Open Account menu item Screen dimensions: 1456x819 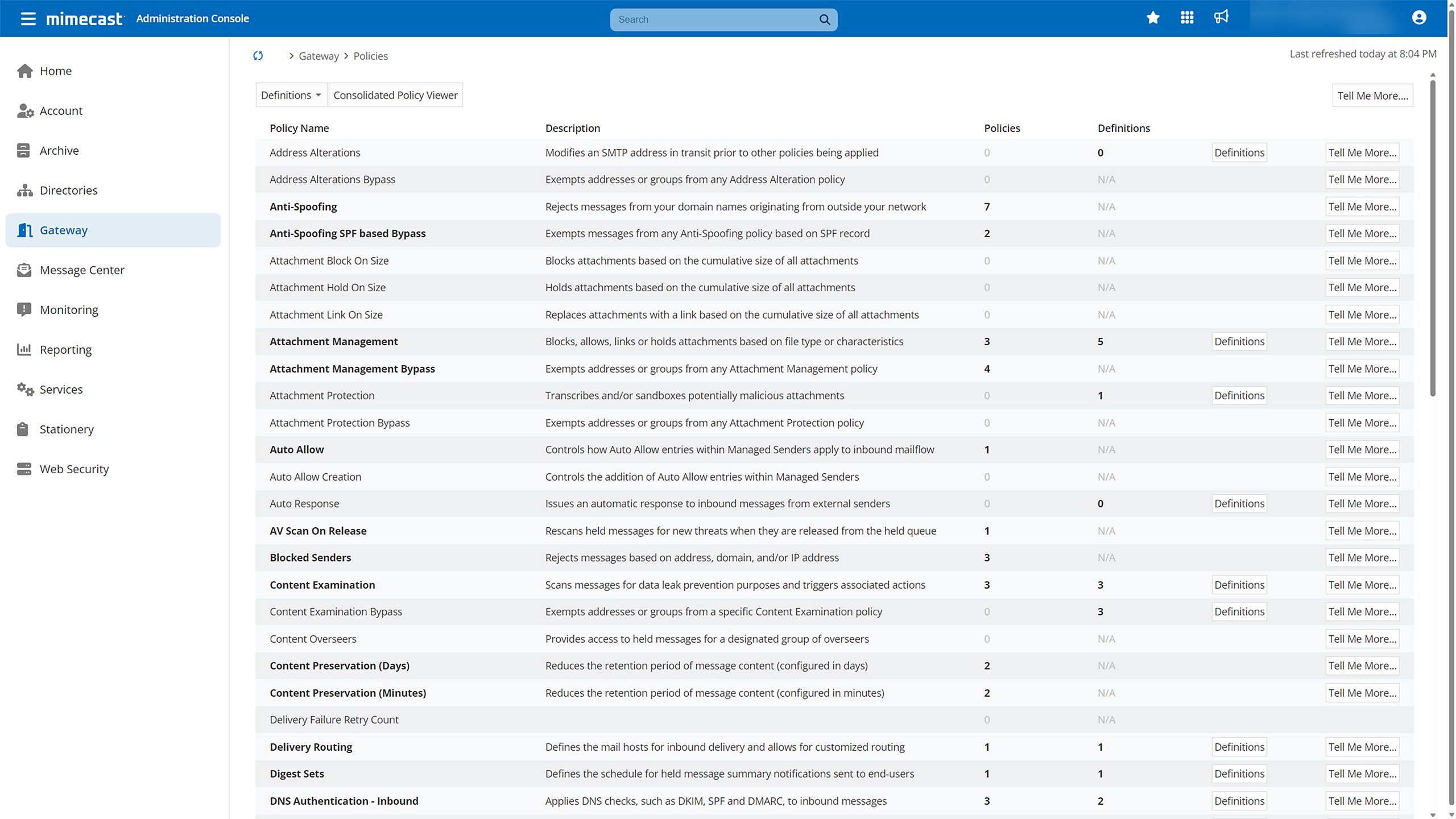pyautogui.click(x=113, y=111)
